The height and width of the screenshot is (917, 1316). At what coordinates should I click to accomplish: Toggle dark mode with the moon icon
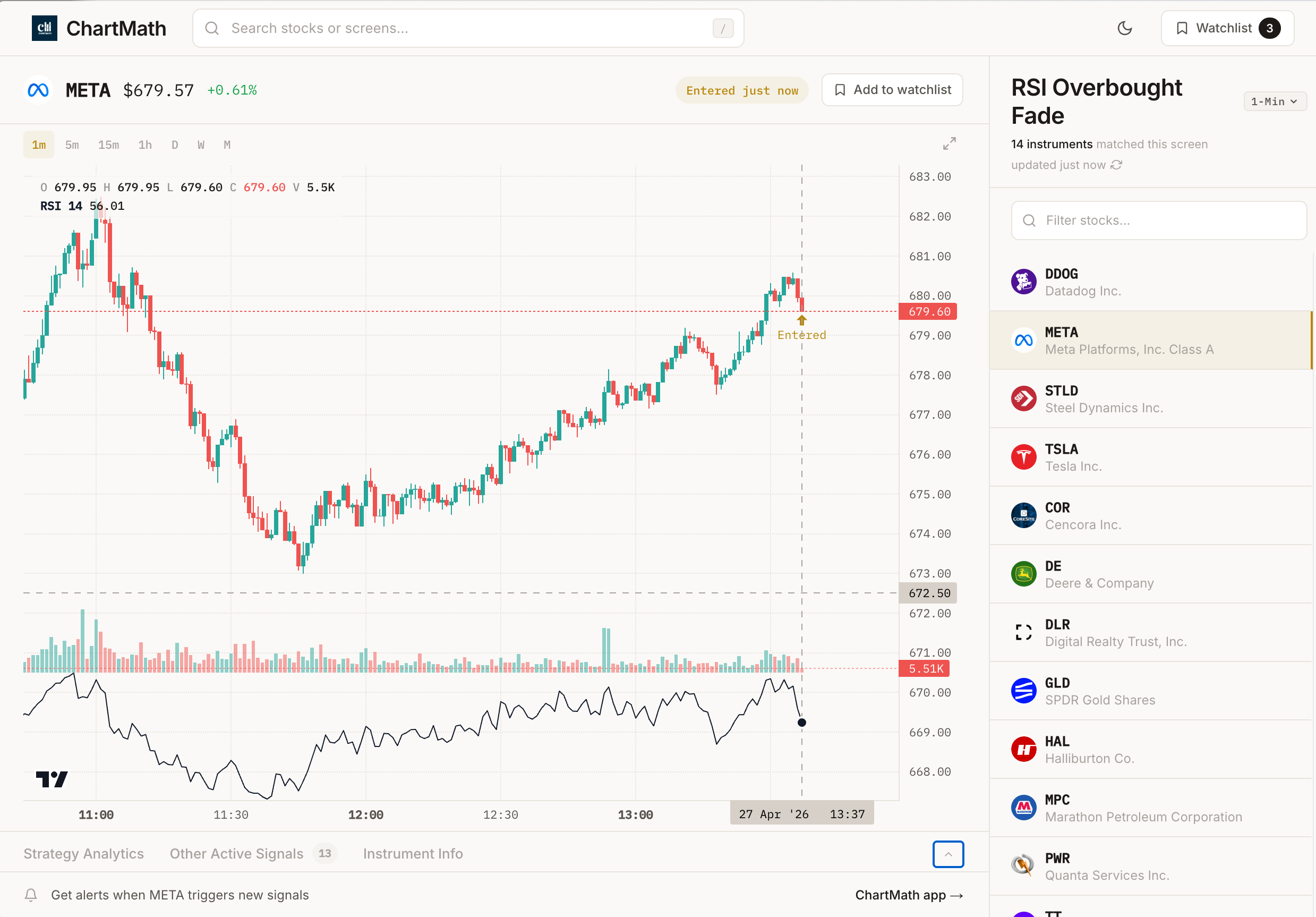coord(1125,28)
